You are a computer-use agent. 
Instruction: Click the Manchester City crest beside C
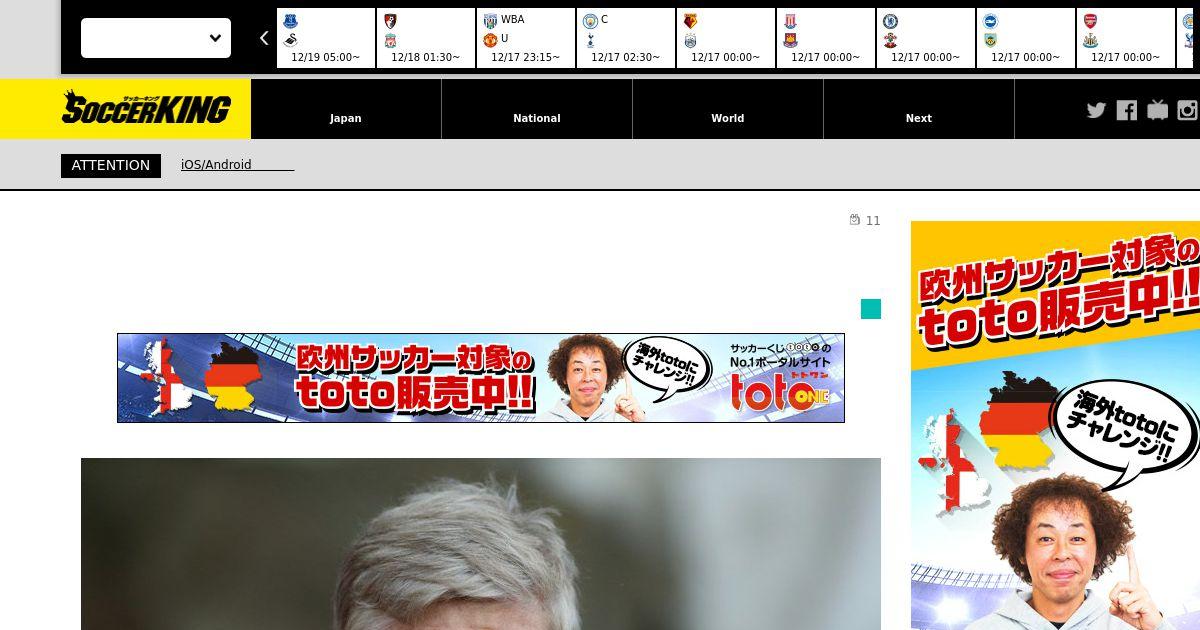point(590,21)
